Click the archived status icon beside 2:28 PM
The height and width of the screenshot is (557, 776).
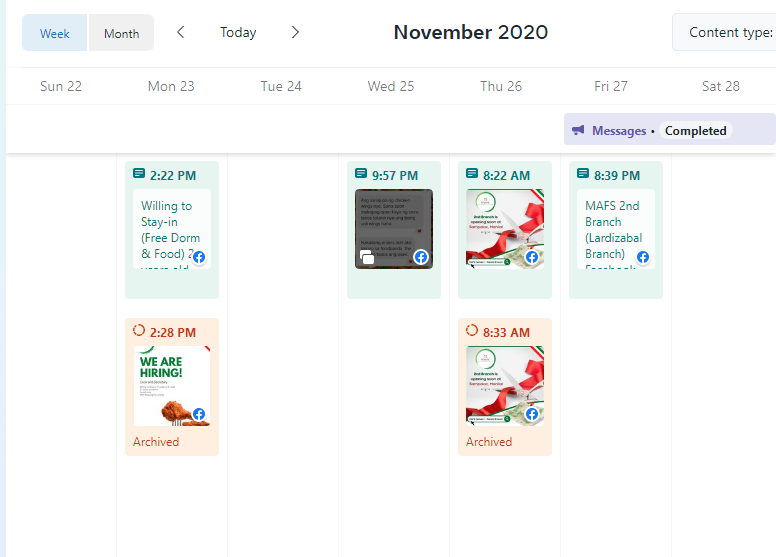(139, 330)
